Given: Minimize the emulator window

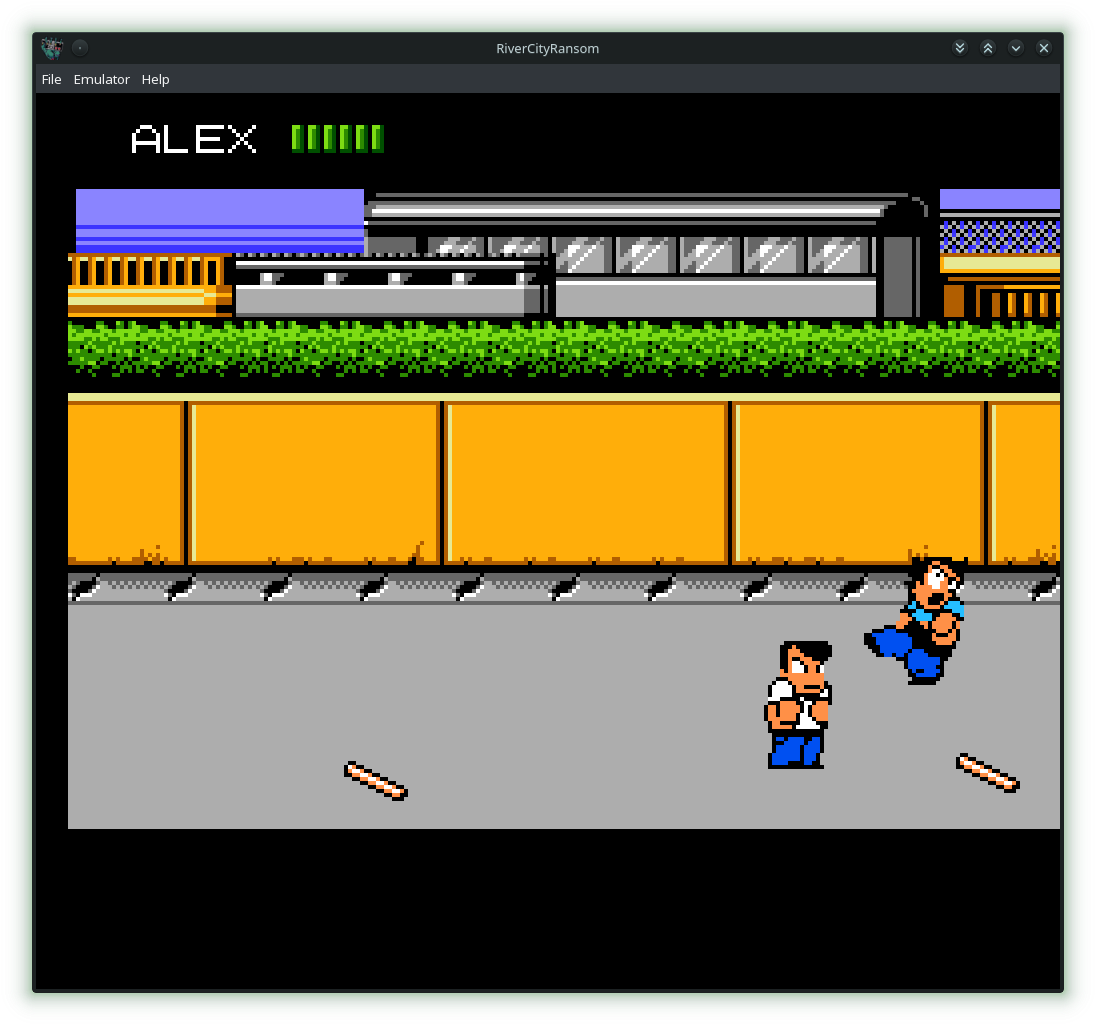Looking at the screenshot, I should 1016,48.
